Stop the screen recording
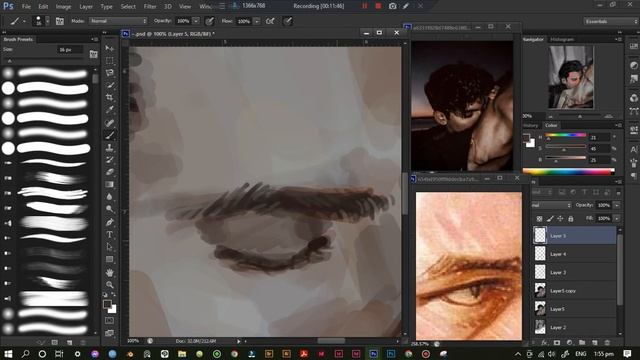 coord(378,6)
